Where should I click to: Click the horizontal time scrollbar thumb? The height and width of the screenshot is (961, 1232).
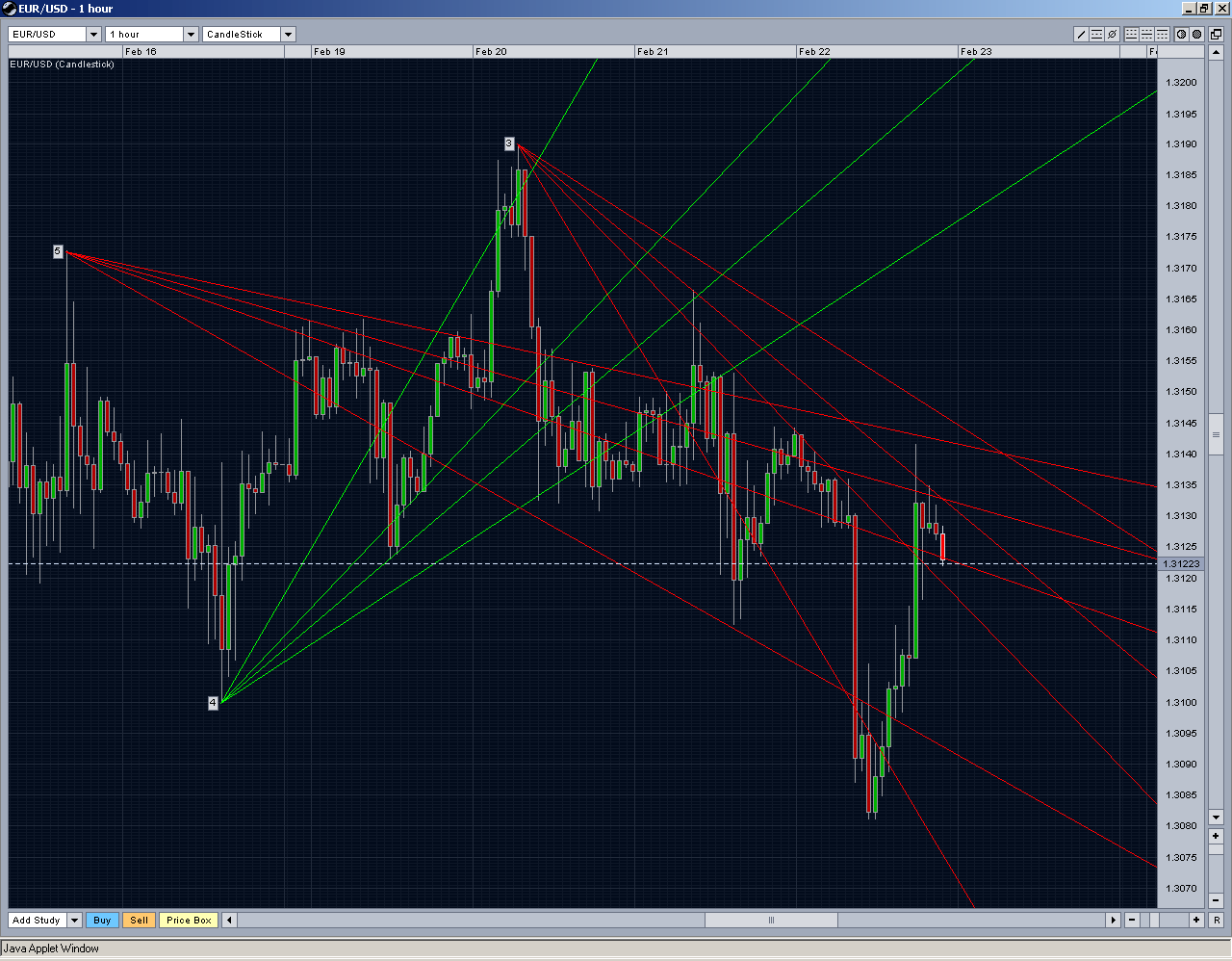pyautogui.click(x=771, y=921)
